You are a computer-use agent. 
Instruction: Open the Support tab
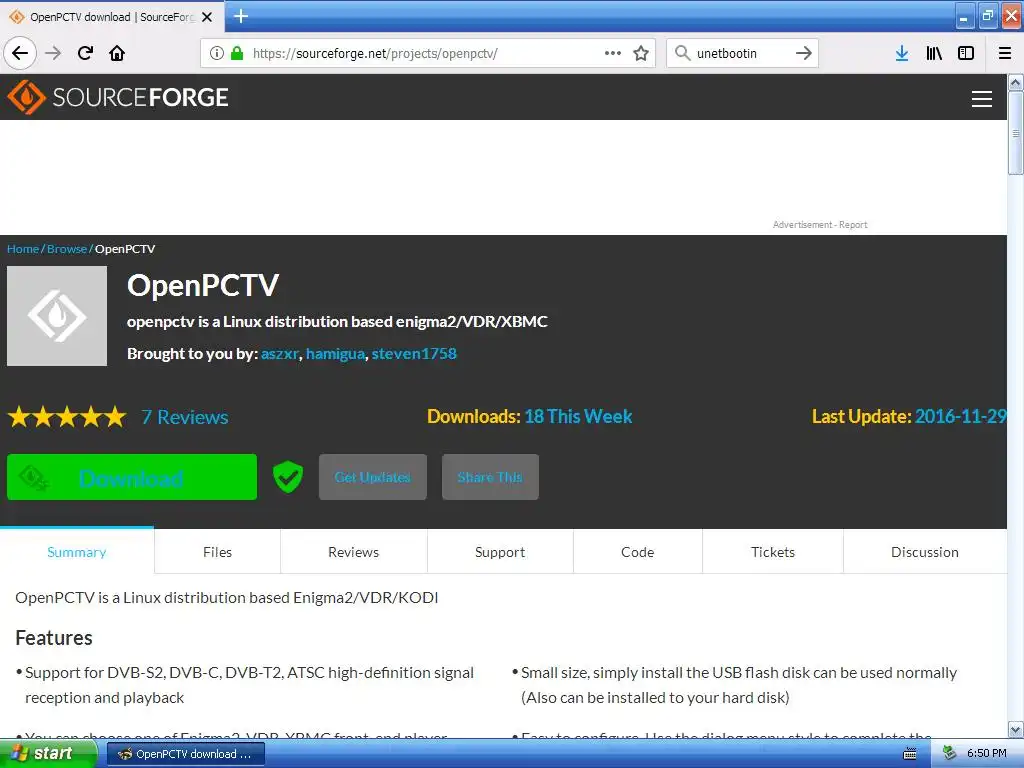pos(500,552)
